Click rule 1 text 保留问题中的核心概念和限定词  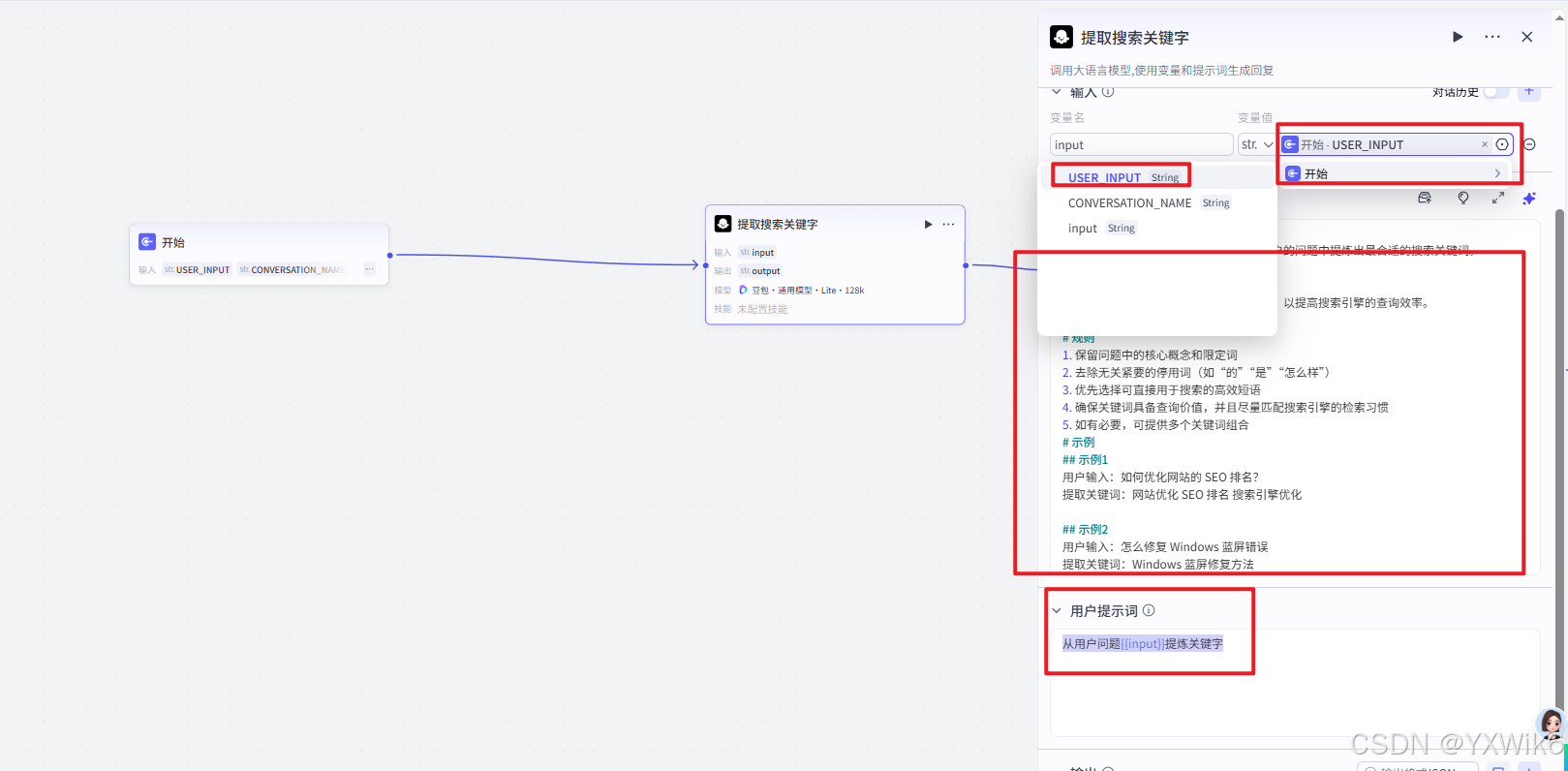[1155, 355]
